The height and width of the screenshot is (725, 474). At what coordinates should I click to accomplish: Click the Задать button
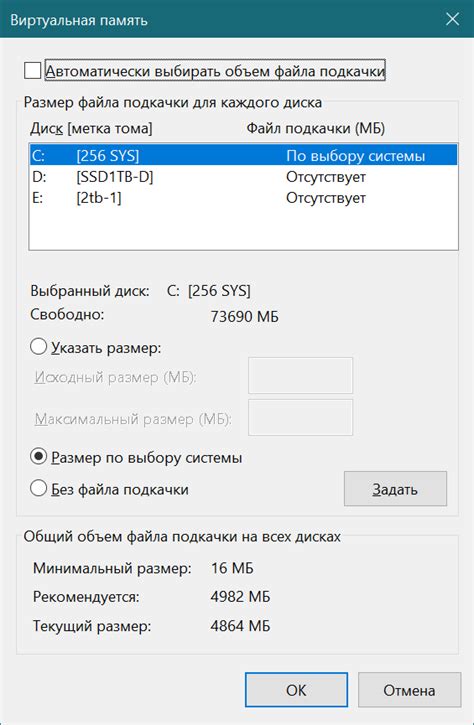[x=395, y=489]
